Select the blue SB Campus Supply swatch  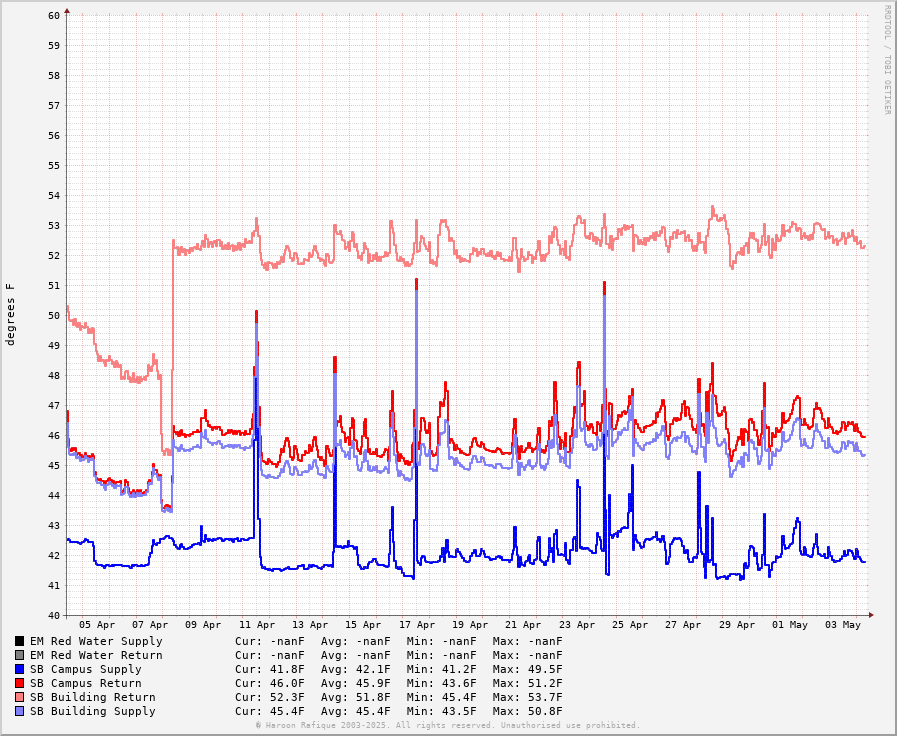click(x=19, y=669)
